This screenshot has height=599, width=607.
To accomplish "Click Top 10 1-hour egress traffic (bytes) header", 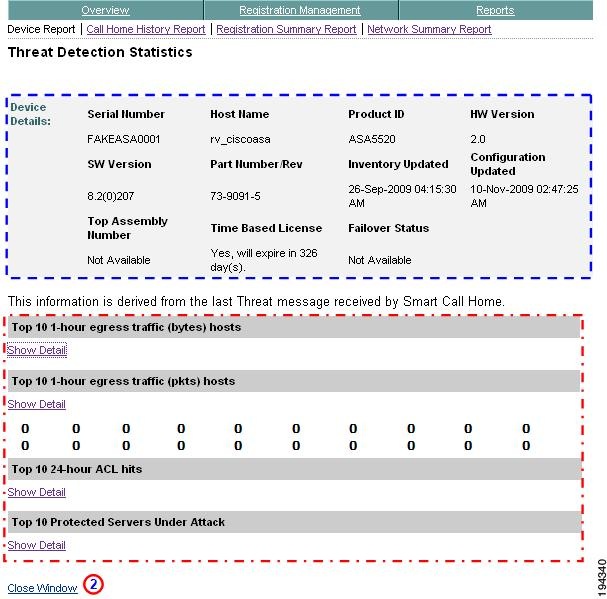I will pyautogui.click(x=294, y=327).
